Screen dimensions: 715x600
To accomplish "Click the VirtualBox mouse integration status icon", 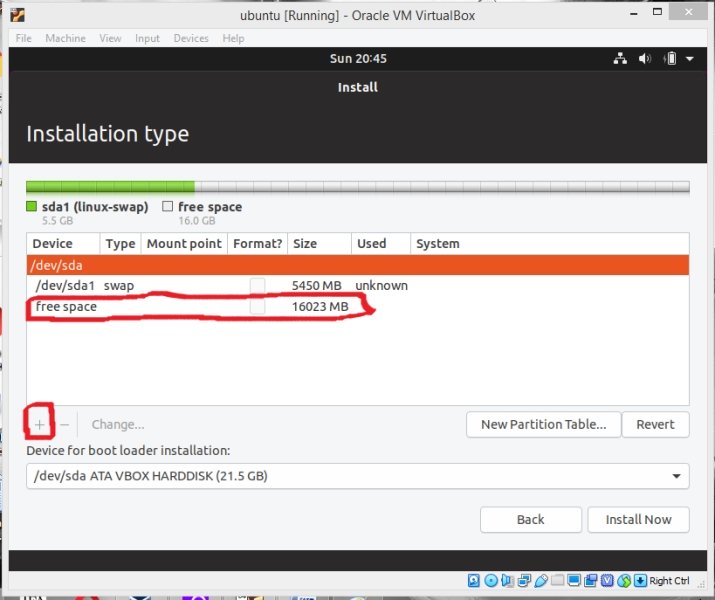I will tap(624, 580).
